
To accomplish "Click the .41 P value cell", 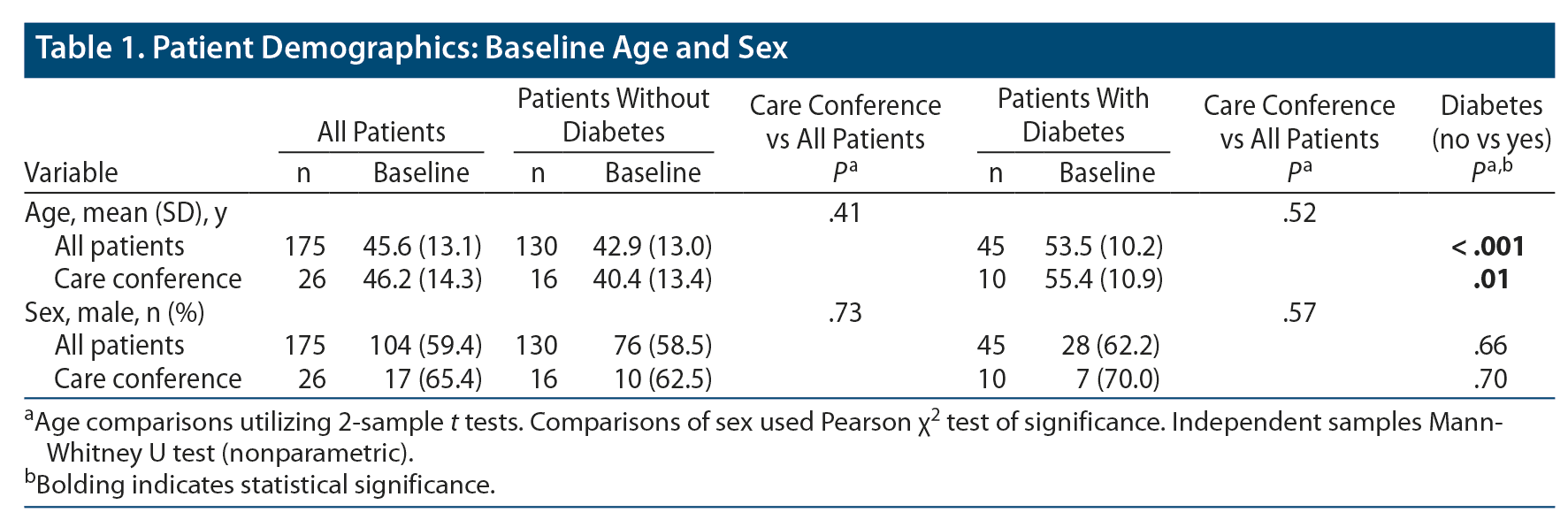I will click(x=845, y=213).
